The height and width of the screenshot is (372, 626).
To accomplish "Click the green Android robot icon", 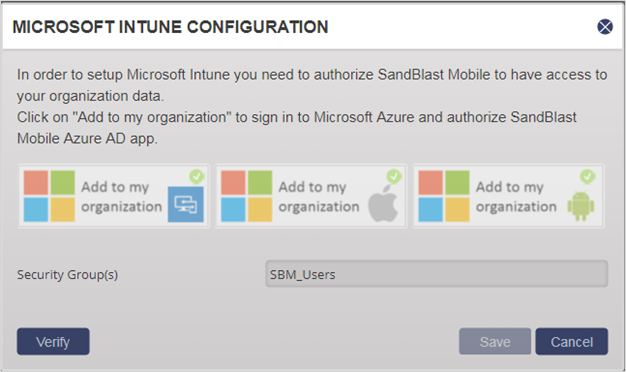I will (x=581, y=206).
